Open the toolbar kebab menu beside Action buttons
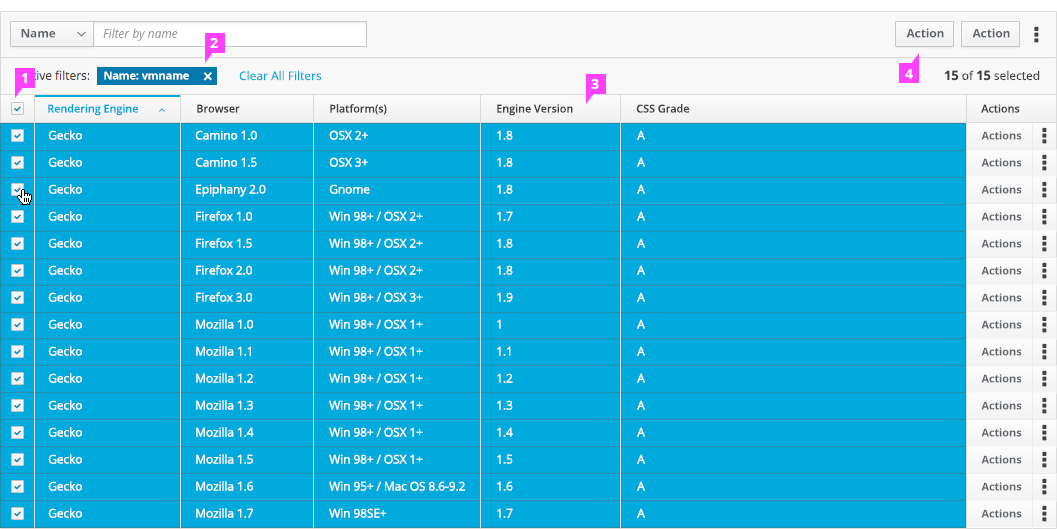 click(x=1036, y=34)
